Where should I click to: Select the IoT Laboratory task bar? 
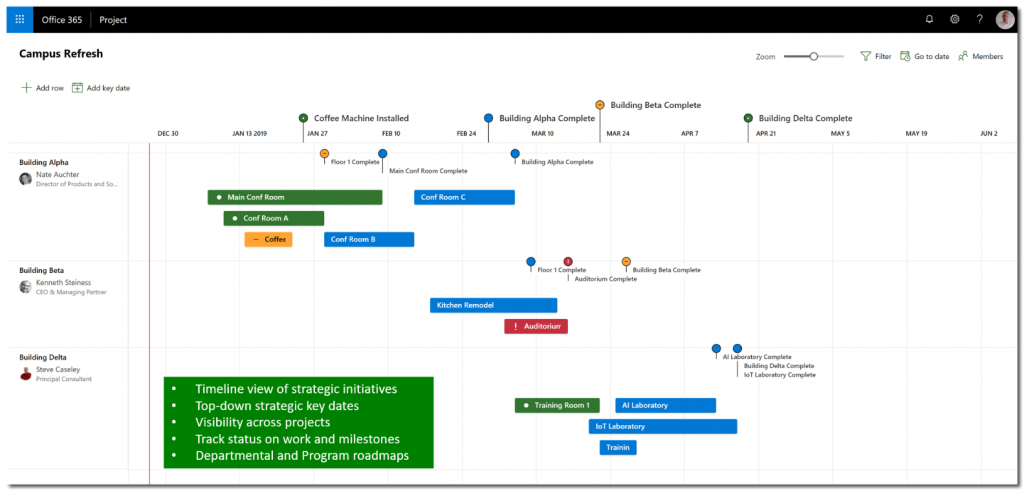663,426
